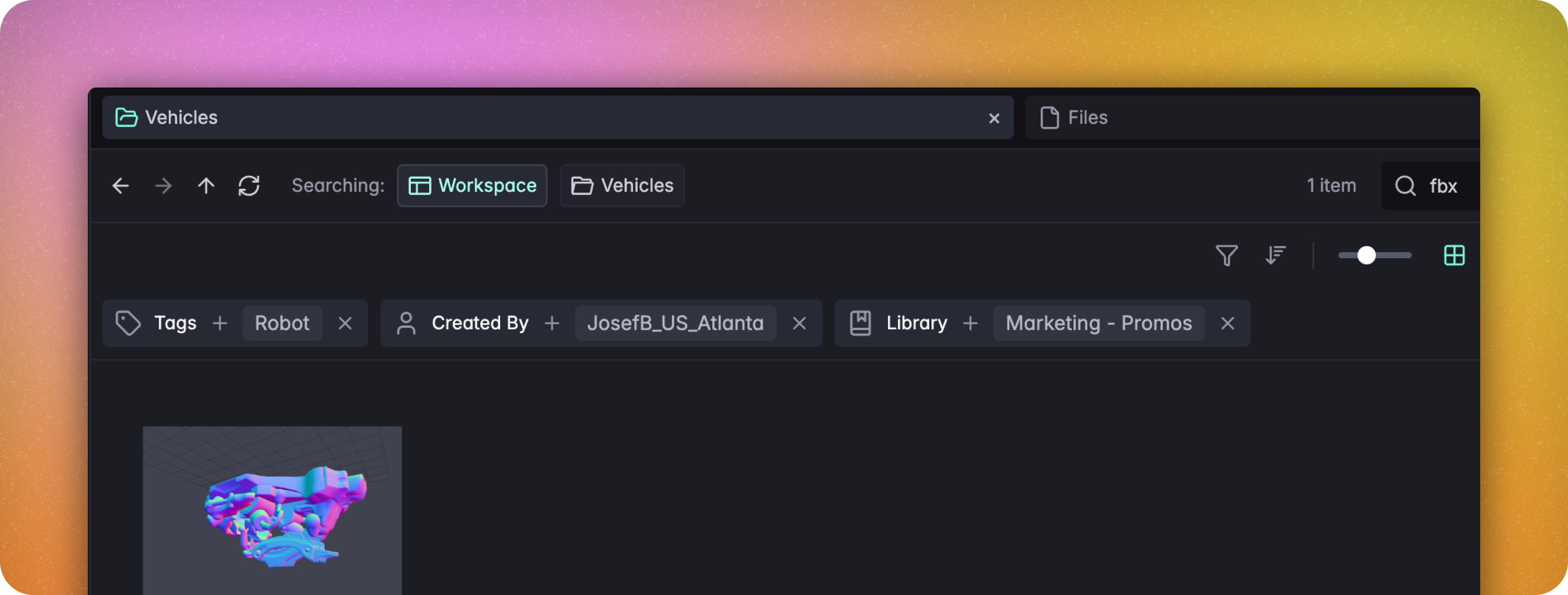Click the search magnifier icon

1406,186
